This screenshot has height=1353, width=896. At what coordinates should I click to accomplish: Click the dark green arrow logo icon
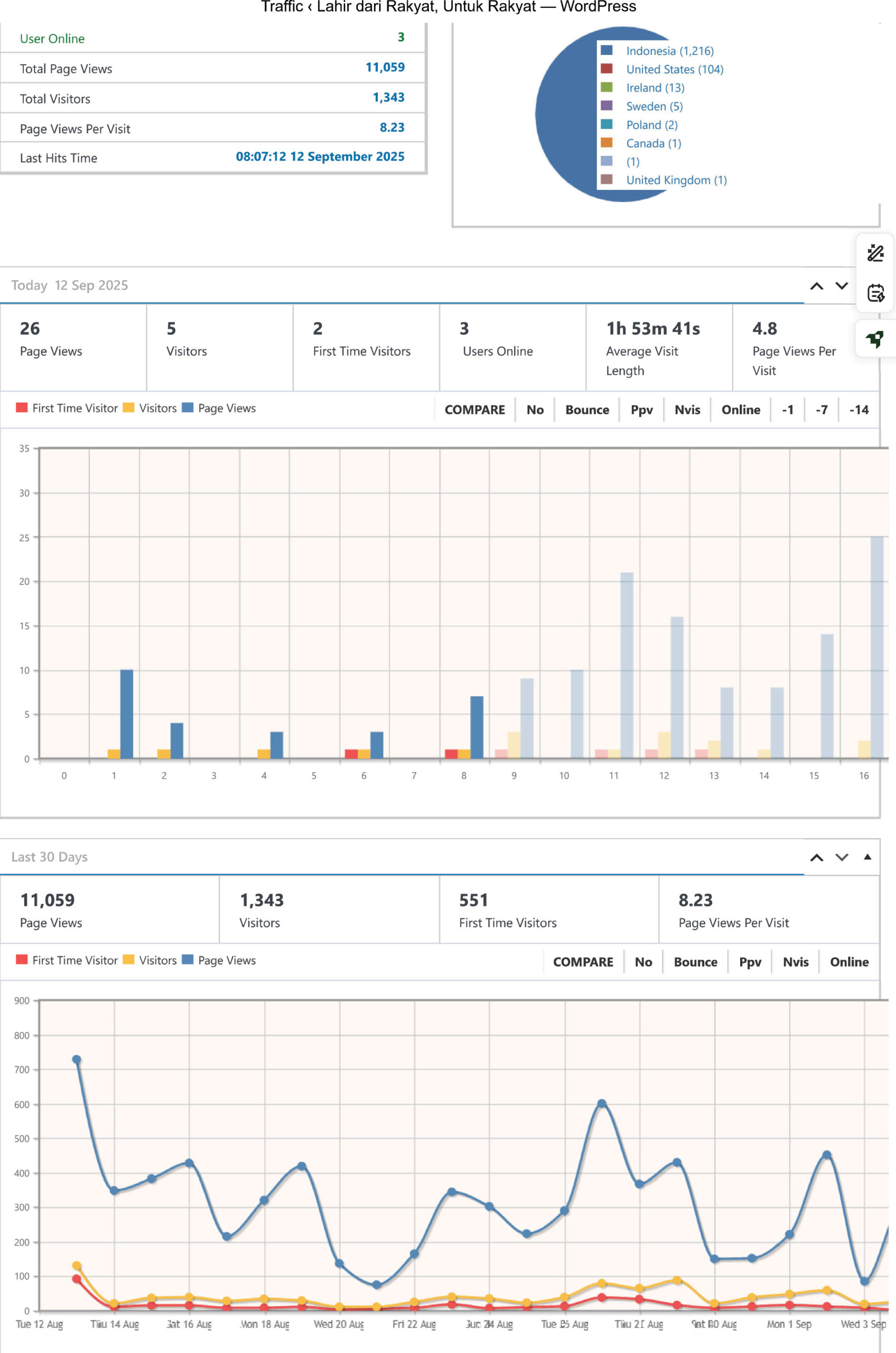click(875, 339)
